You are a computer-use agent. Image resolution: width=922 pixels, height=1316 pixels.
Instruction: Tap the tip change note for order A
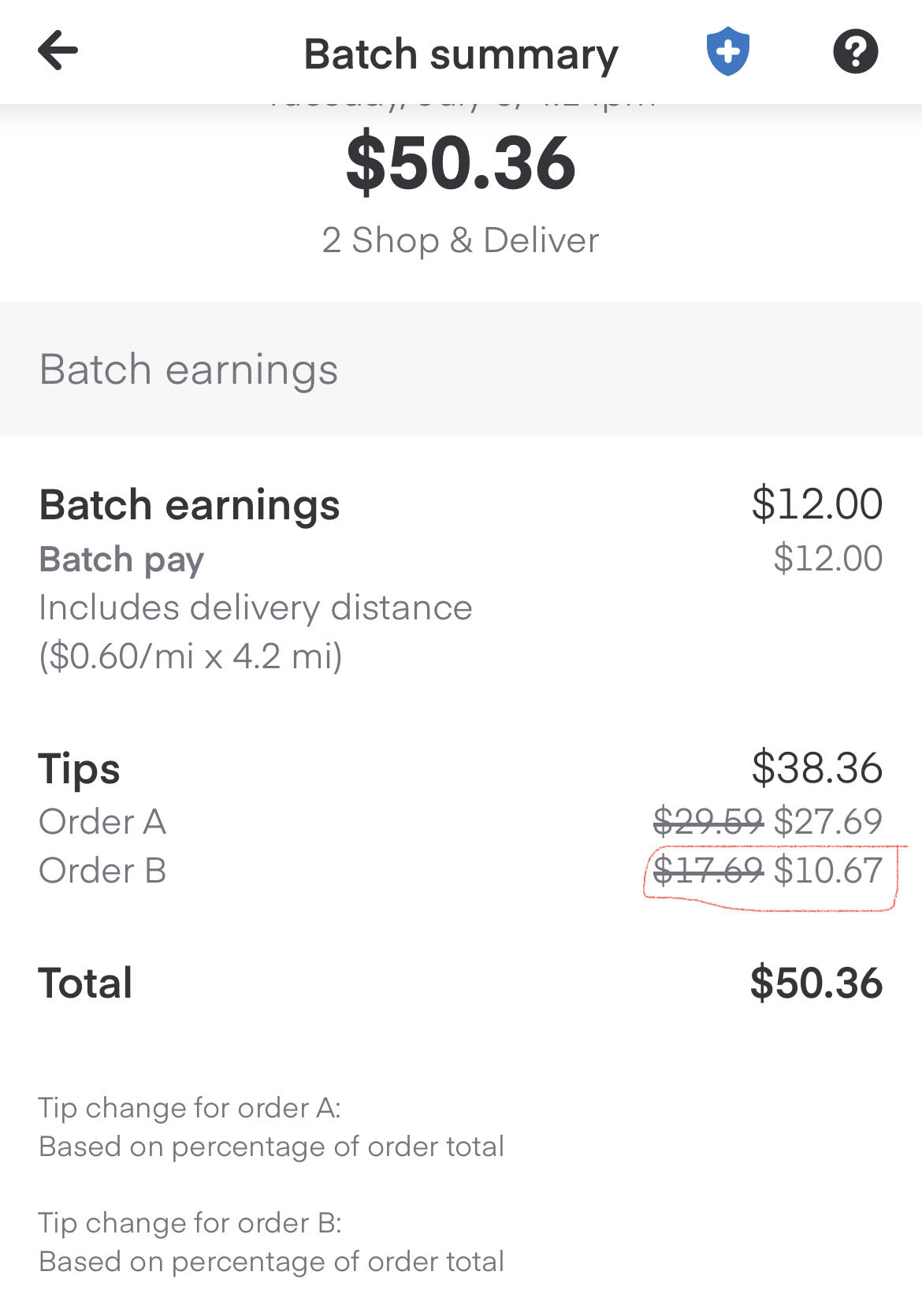coord(271,1127)
